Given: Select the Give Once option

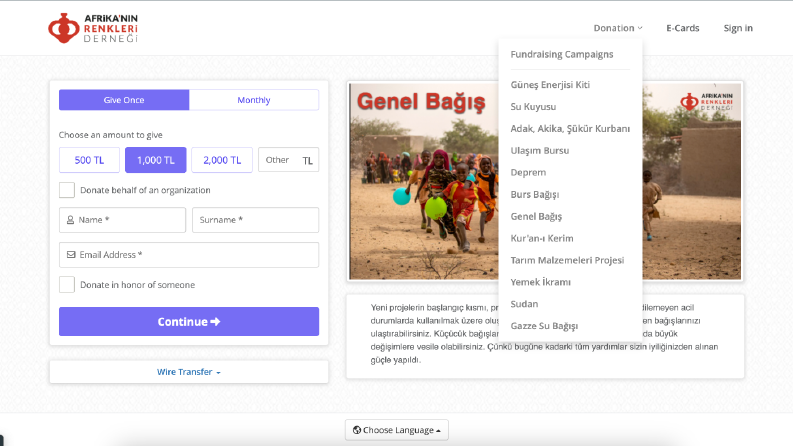Looking at the screenshot, I should (x=124, y=100).
